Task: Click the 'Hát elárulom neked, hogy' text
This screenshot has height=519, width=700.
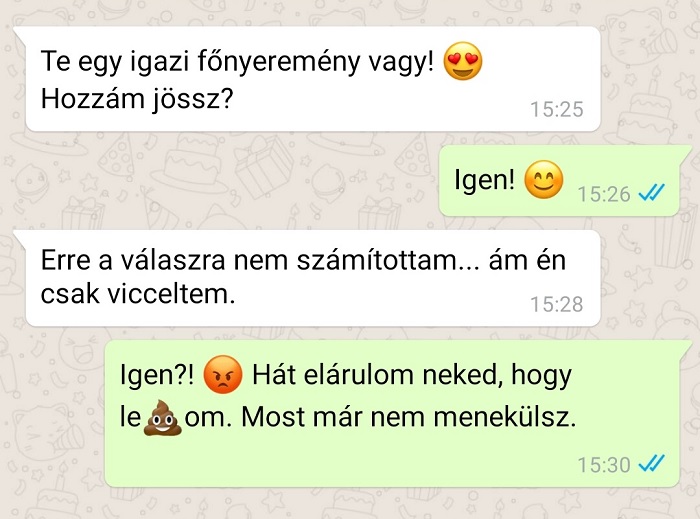Action: tap(412, 376)
